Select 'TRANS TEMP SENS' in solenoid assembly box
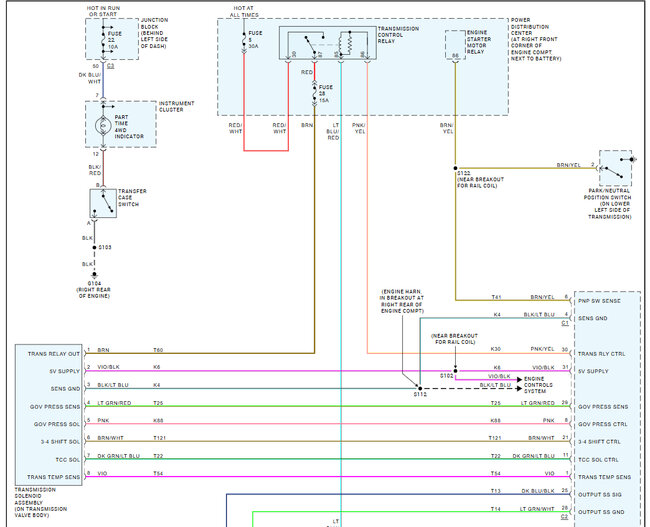Viewport: 650px width, 527px height. [53, 477]
